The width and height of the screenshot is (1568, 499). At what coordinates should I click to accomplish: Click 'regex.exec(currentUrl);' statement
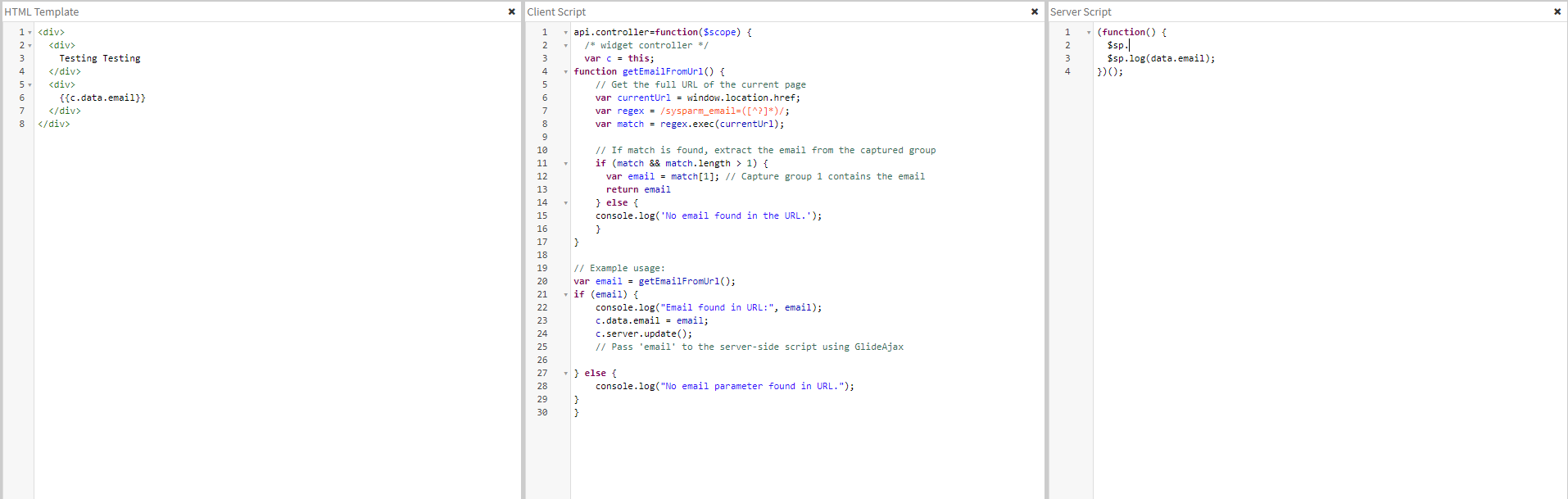coord(722,124)
